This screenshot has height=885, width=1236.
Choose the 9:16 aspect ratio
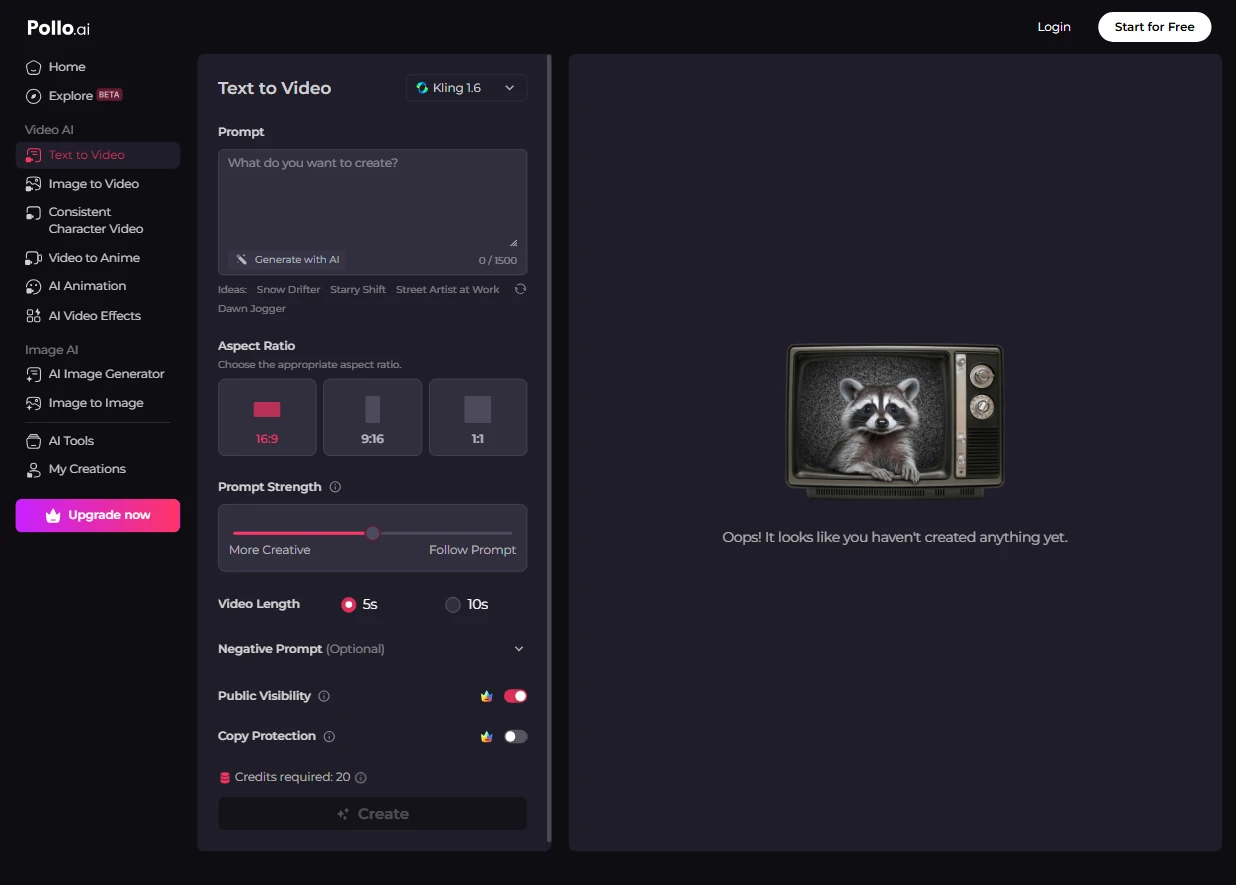(373, 417)
